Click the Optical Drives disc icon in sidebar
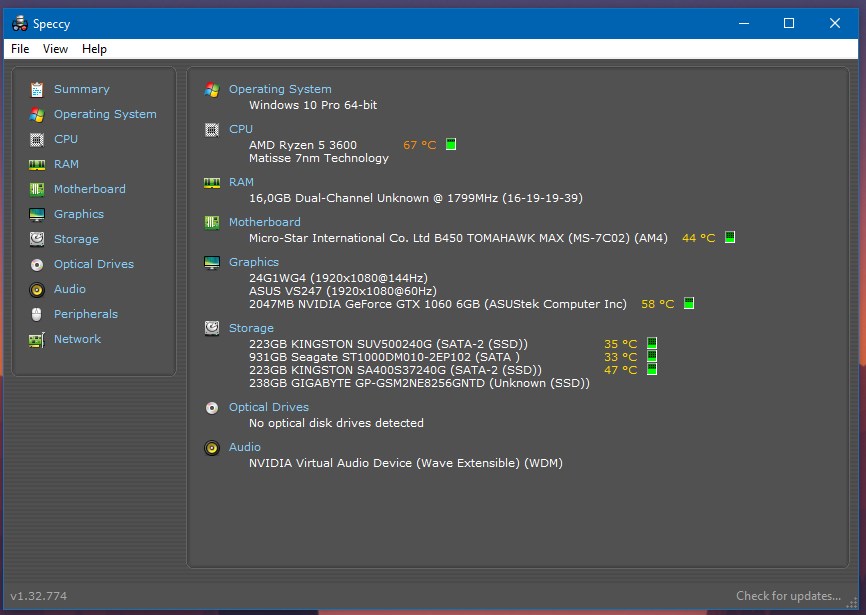Screen dimensions: 866x615 pyautogui.click(x=37, y=264)
